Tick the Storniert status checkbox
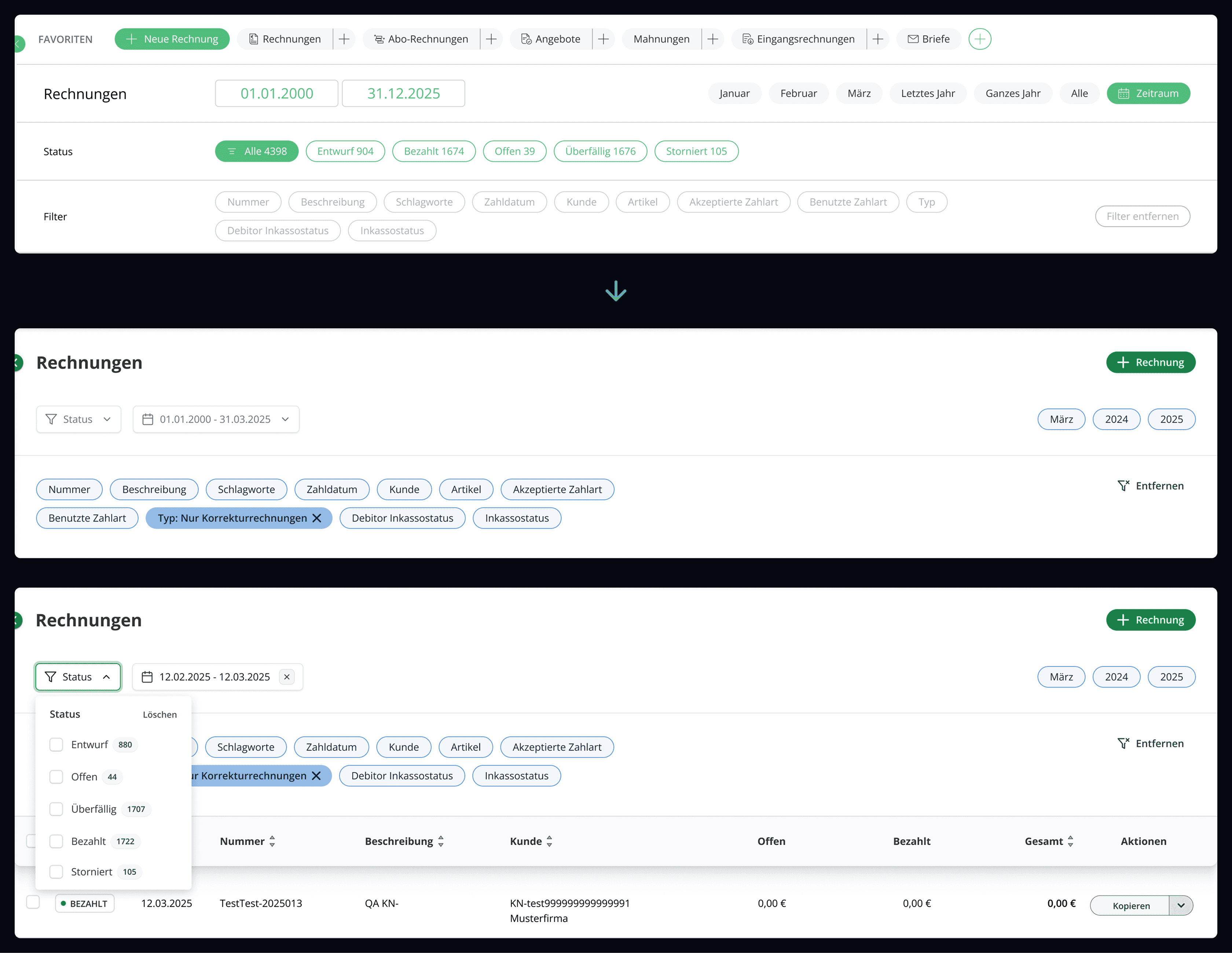Image resolution: width=1232 pixels, height=953 pixels. pos(56,872)
